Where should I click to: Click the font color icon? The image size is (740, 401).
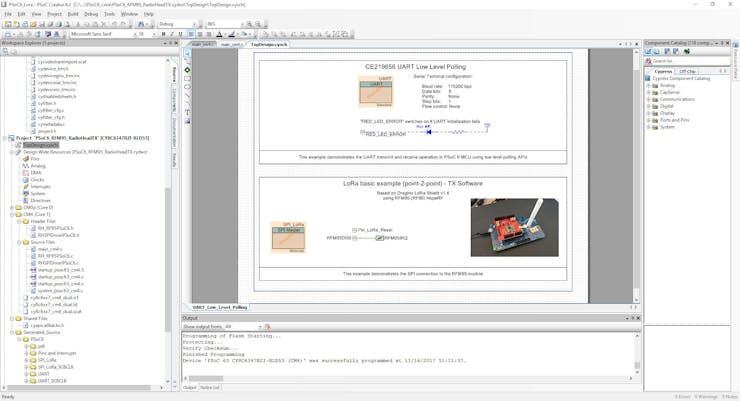219,34
